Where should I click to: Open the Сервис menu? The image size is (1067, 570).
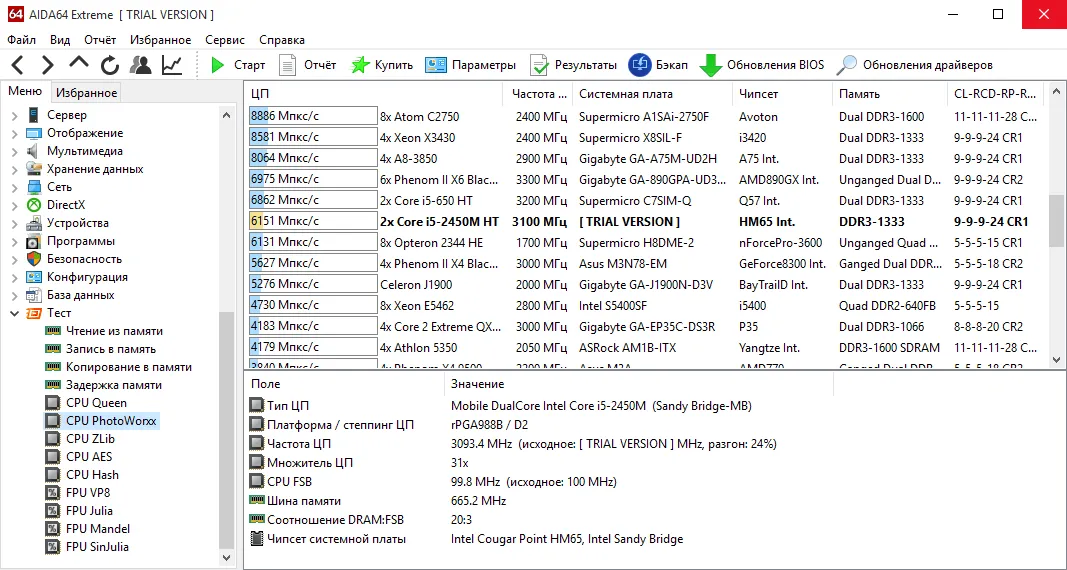pos(224,40)
